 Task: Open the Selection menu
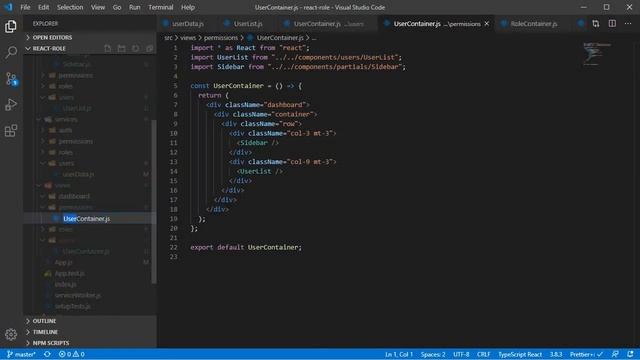click(x=70, y=7)
